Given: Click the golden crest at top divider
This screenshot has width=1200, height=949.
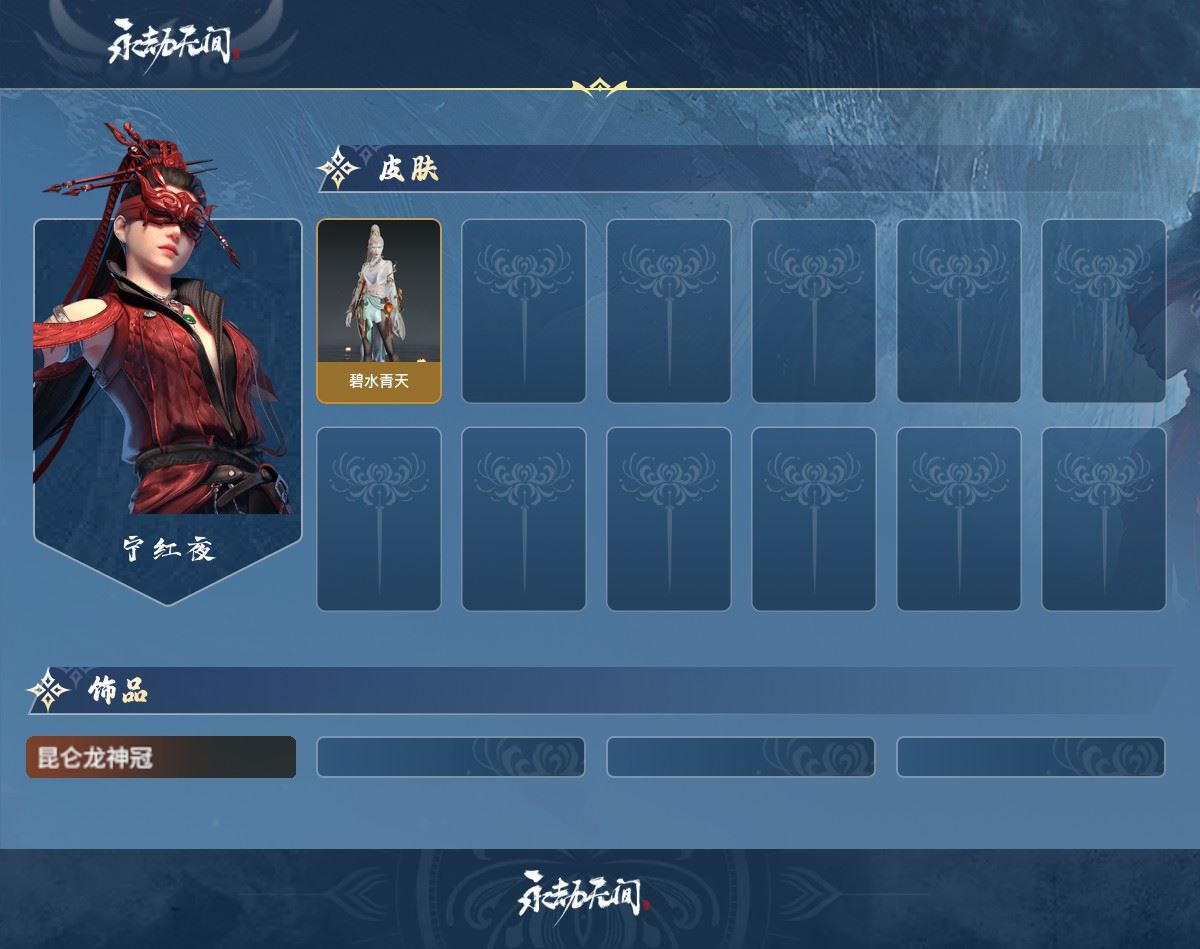Looking at the screenshot, I should [599, 88].
